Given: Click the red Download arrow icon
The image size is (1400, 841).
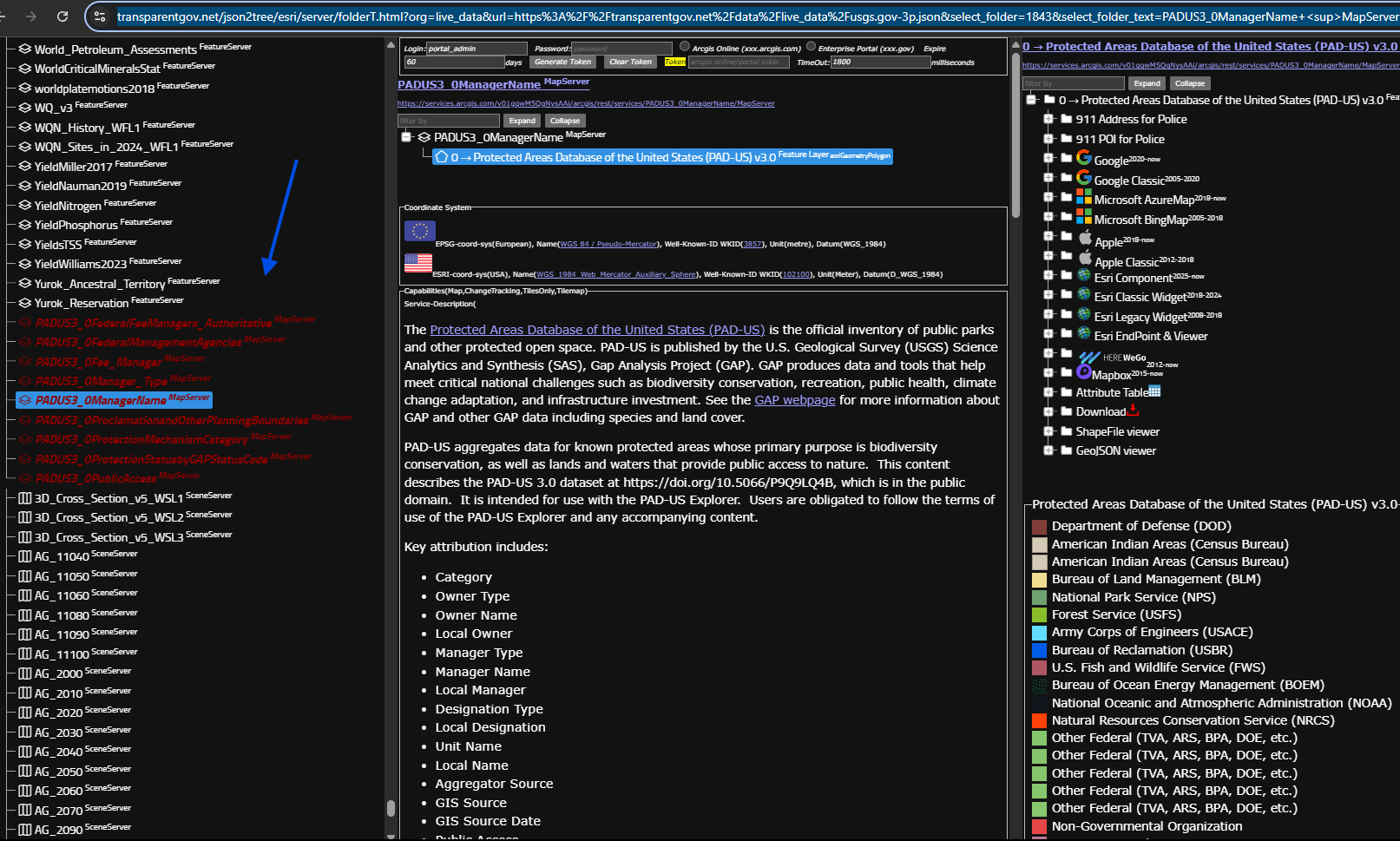Looking at the screenshot, I should (1133, 410).
